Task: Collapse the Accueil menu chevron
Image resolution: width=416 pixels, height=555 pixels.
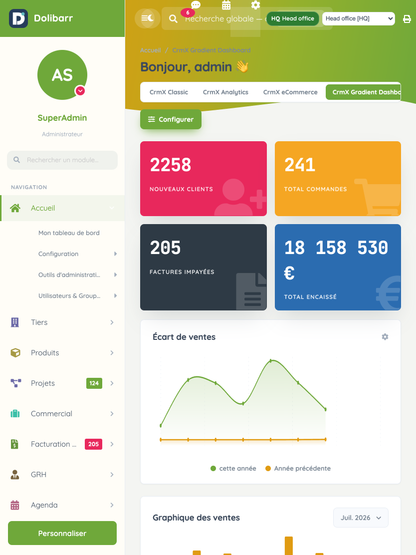Action: coord(112,208)
